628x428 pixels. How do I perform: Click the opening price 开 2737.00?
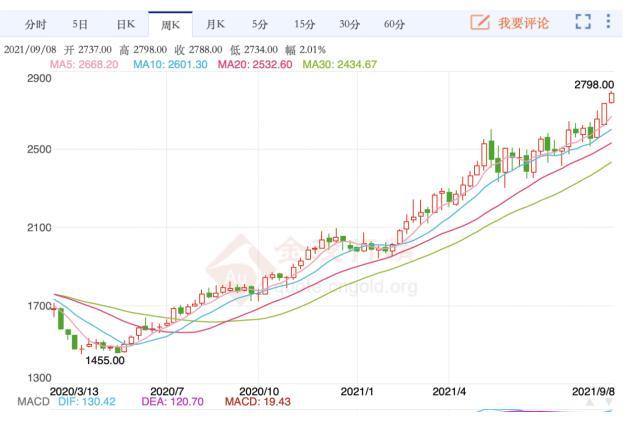click(x=88, y=50)
